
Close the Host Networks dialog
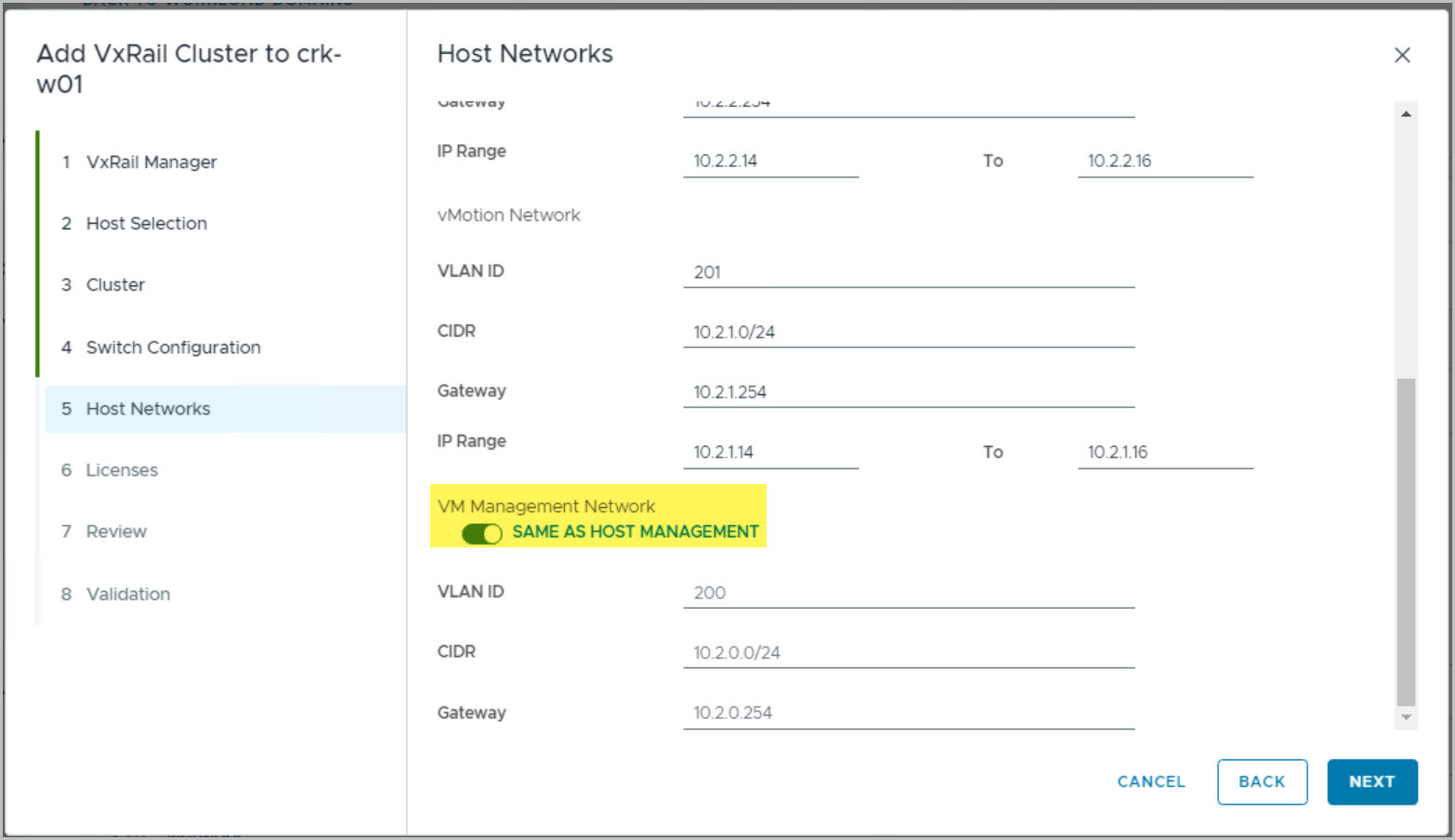1402,56
